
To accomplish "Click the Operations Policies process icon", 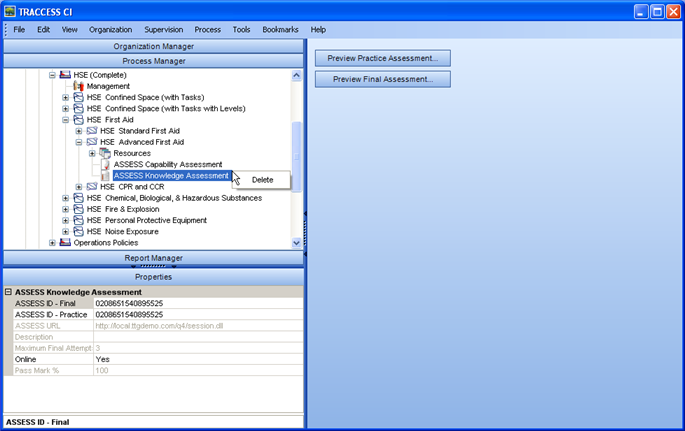I will pyautogui.click(x=65, y=242).
